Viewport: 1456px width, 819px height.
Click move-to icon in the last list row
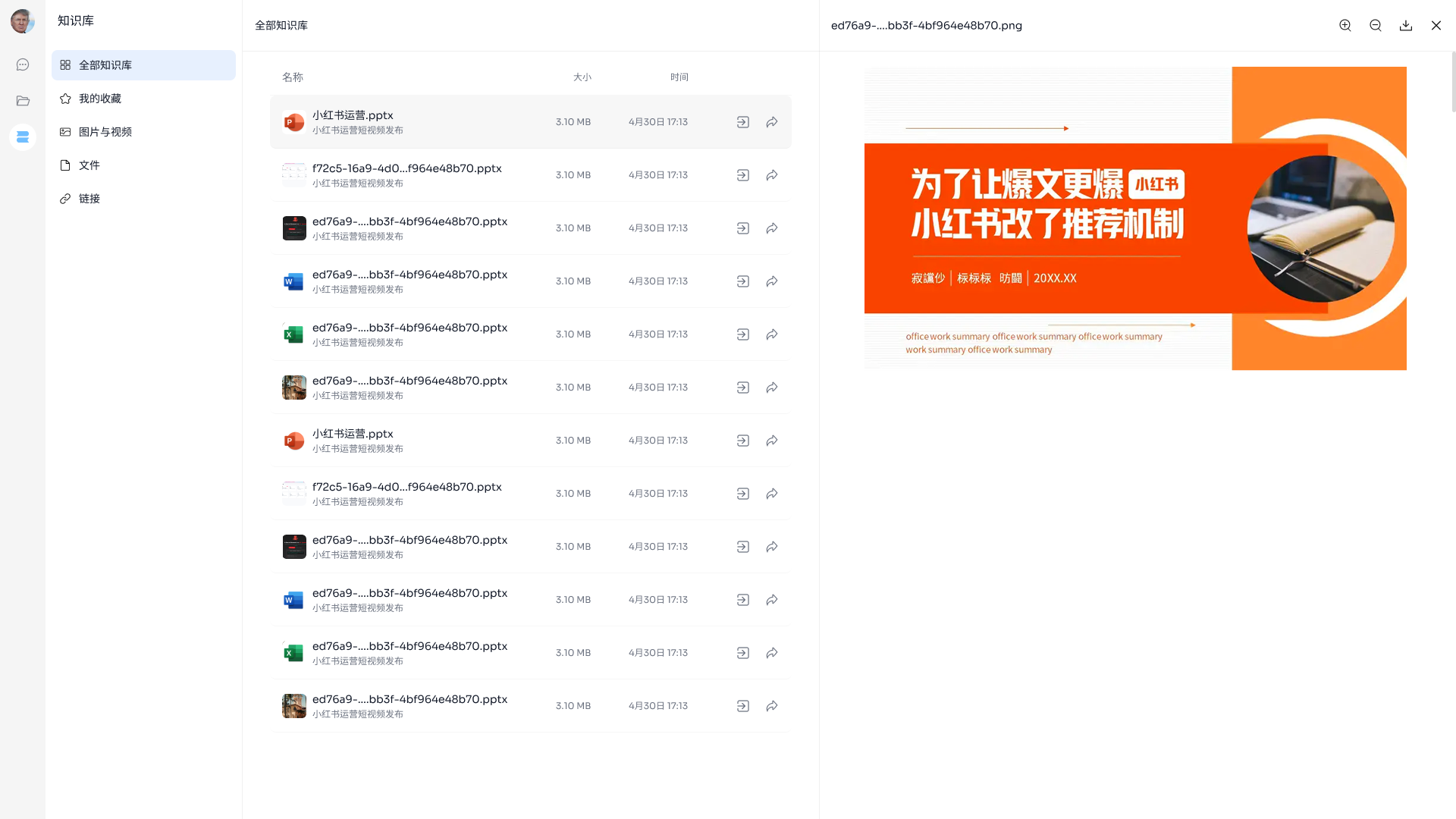coord(743,706)
